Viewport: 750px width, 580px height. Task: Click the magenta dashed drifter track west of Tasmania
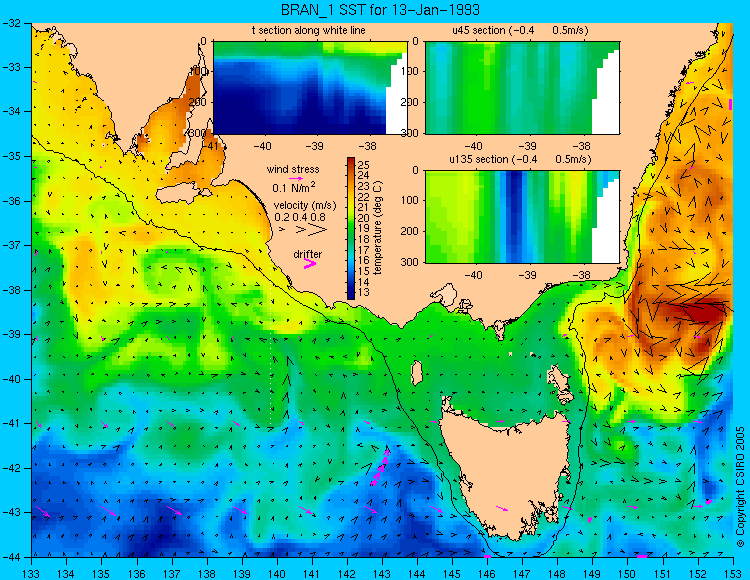coord(381,467)
